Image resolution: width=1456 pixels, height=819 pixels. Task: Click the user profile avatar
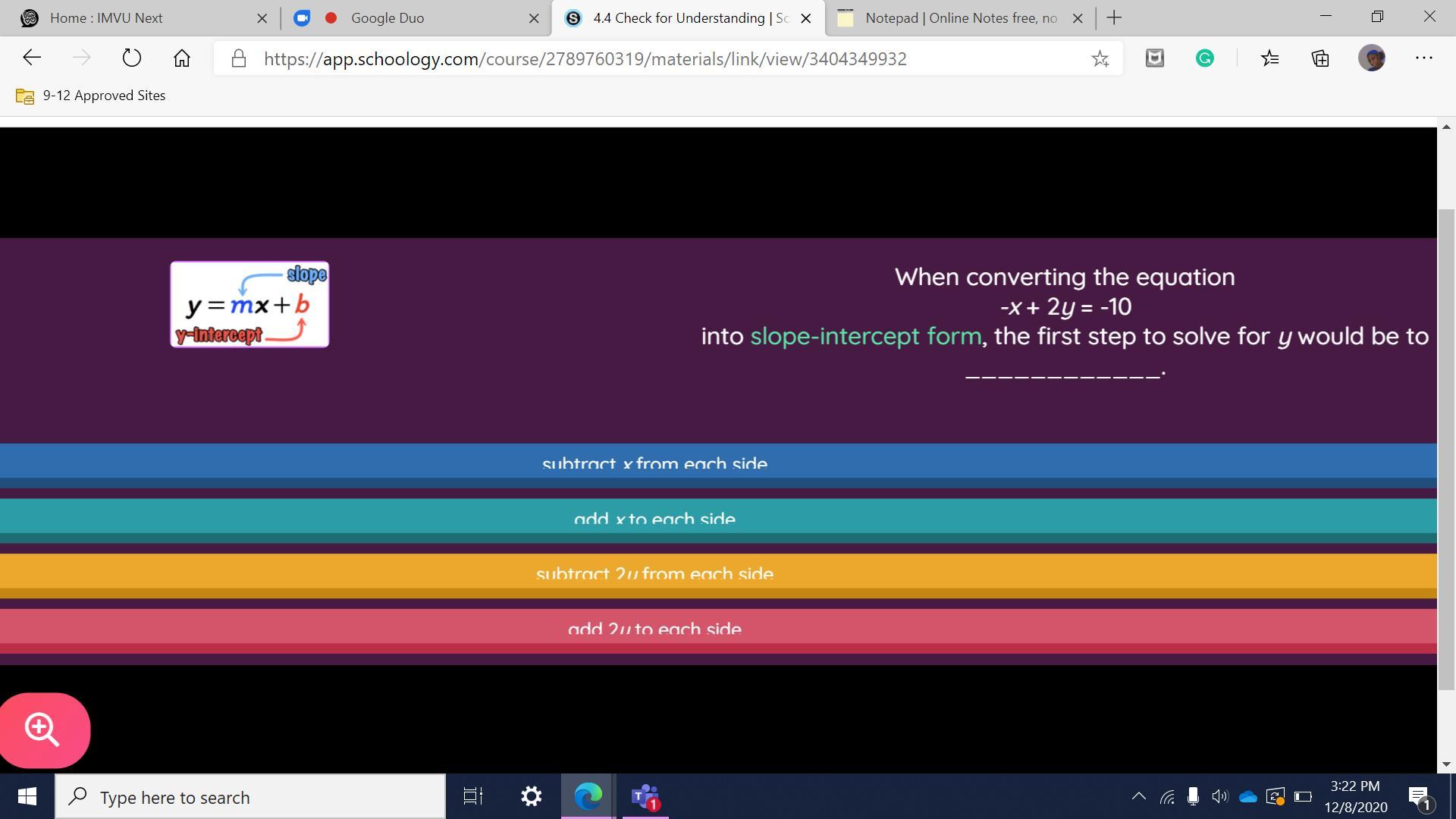point(1371,58)
